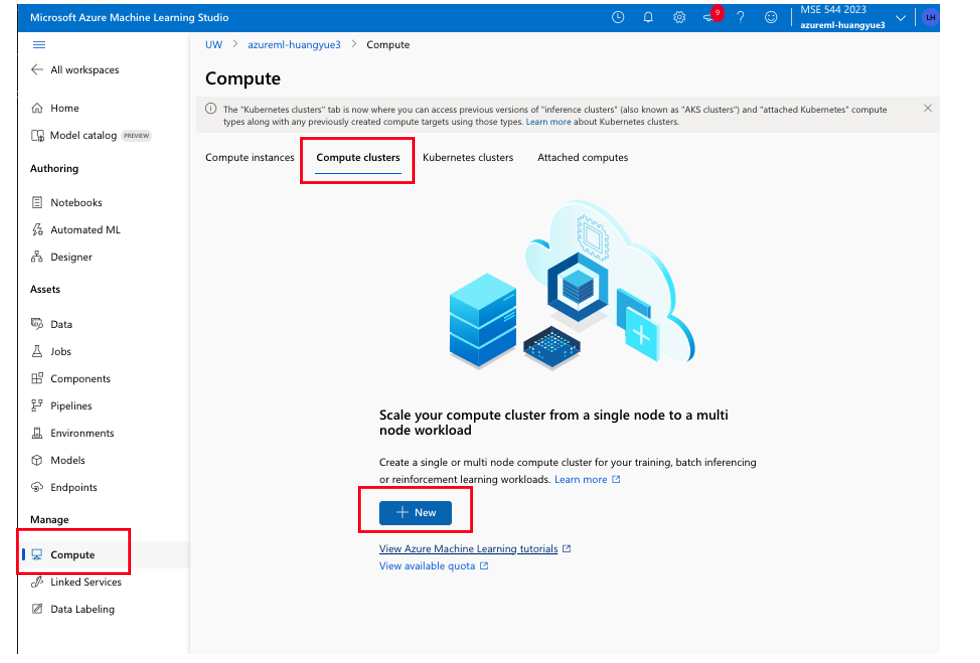Click the info icon in the banner
Image resolution: width=980 pixels, height=663 pixels.
pyautogui.click(x=211, y=109)
